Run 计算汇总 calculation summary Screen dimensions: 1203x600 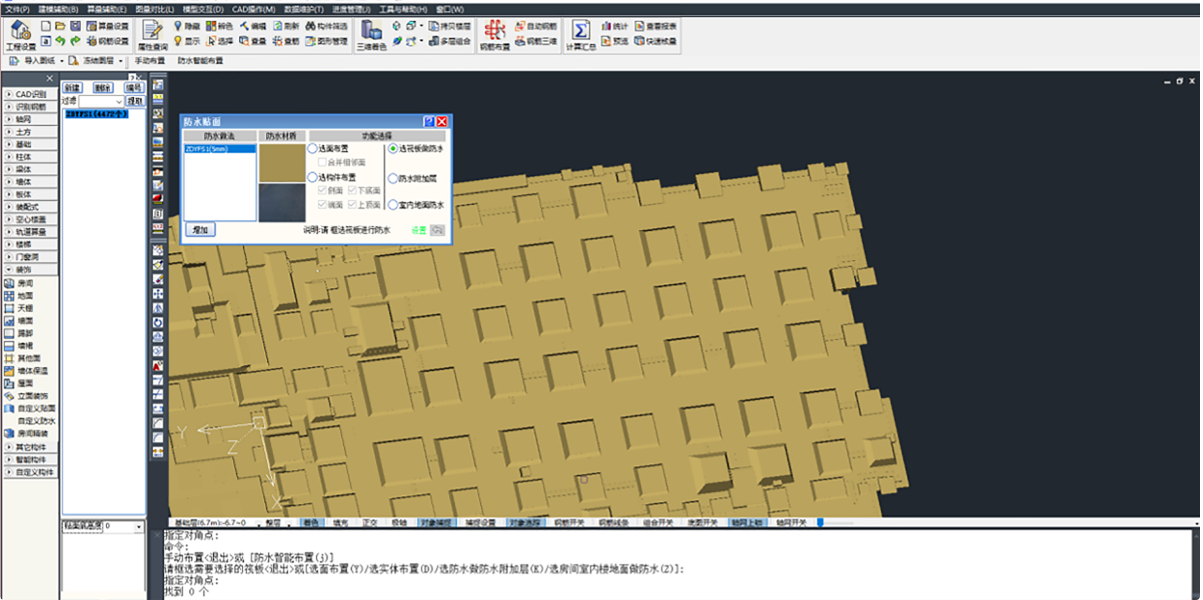click(580, 34)
